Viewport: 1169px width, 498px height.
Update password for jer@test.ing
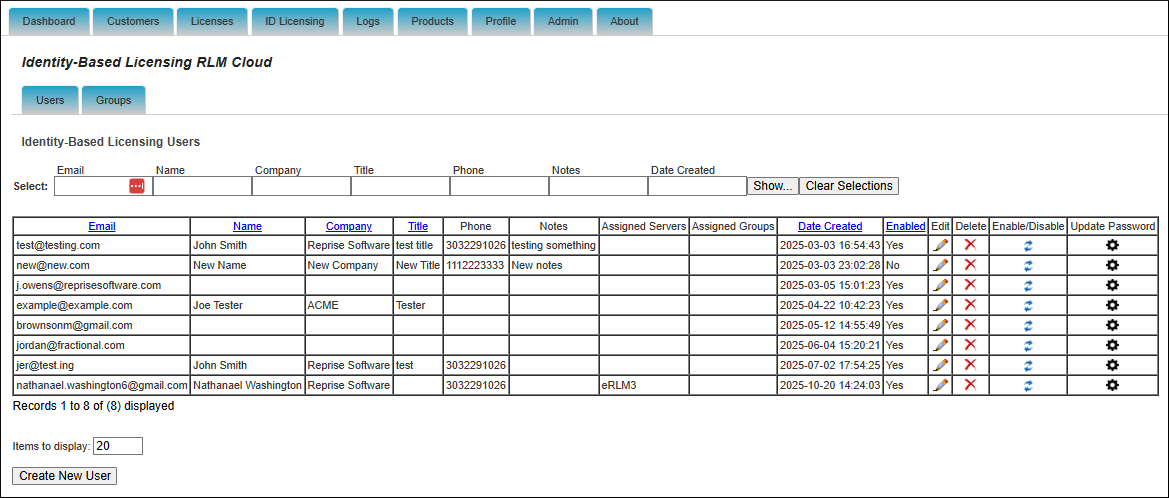(x=1112, y=365)
